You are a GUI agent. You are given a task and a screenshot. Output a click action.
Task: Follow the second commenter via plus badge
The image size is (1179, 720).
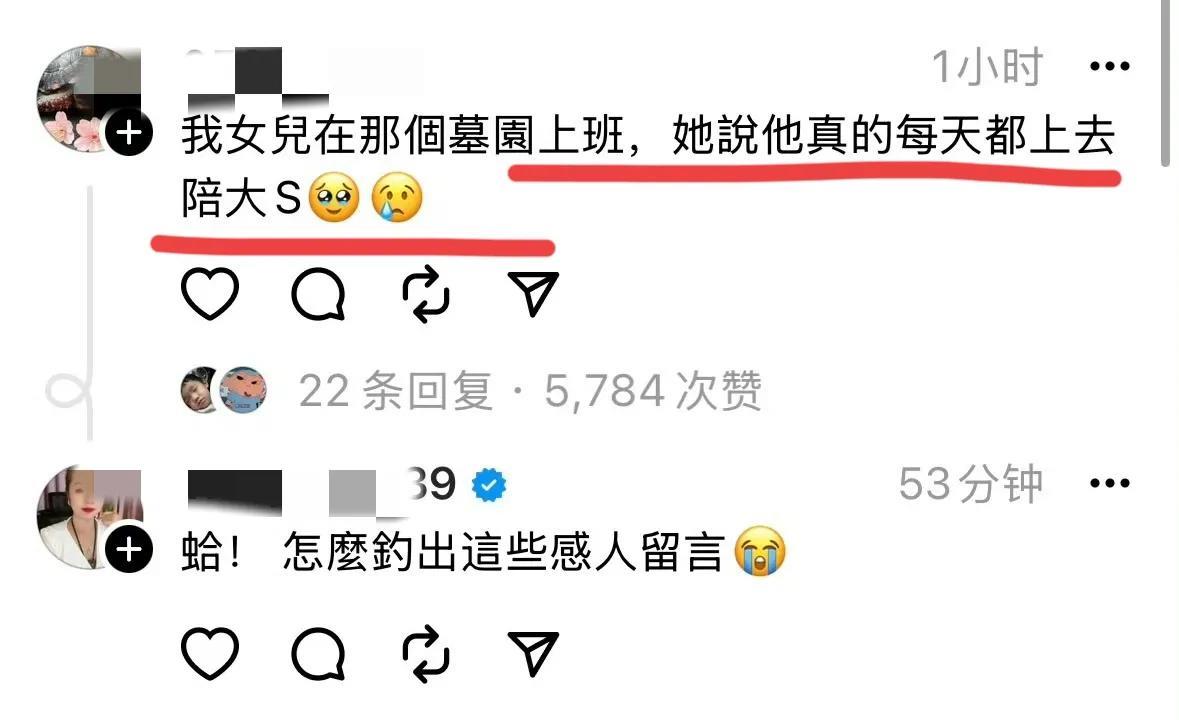tap(129, 549)
